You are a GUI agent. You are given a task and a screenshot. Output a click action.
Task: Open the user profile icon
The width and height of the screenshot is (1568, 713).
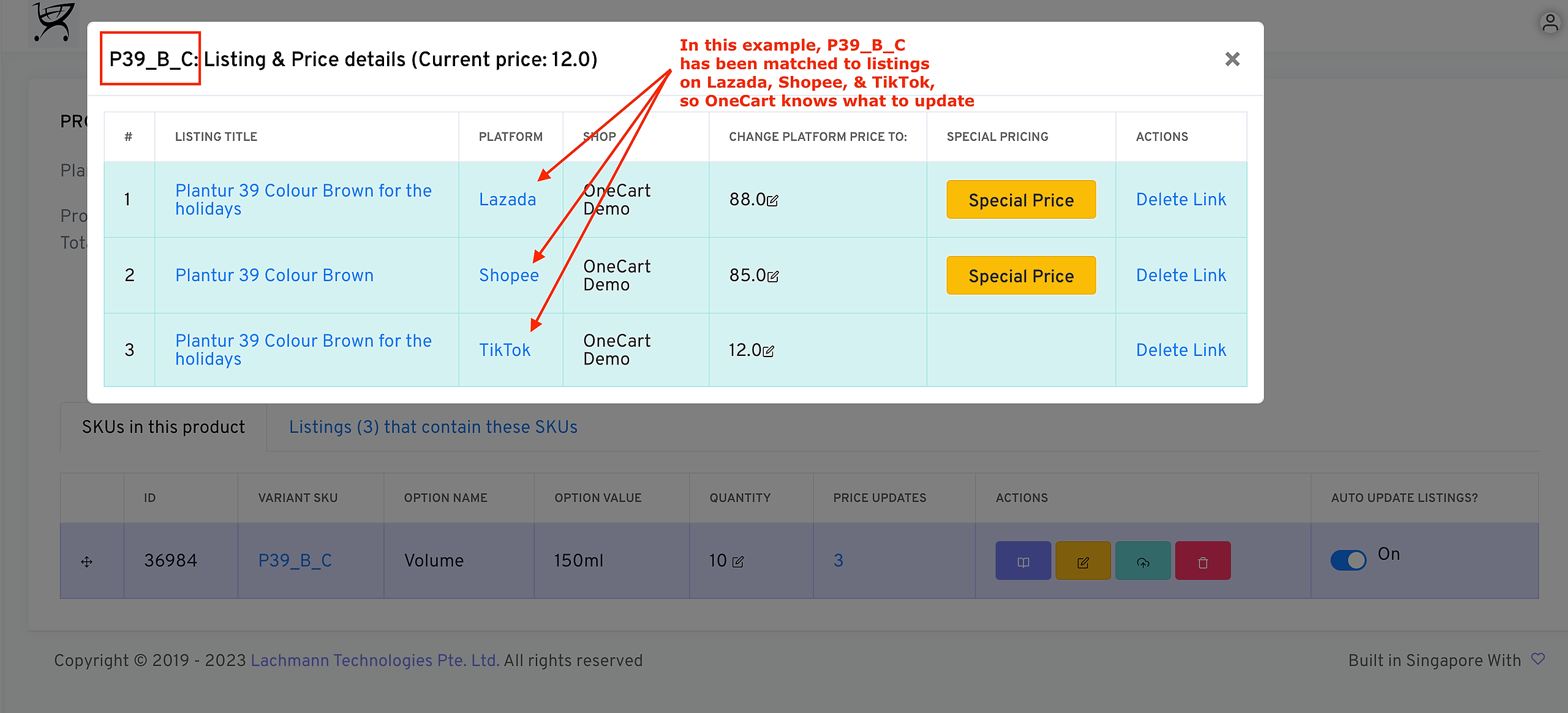1550,23
